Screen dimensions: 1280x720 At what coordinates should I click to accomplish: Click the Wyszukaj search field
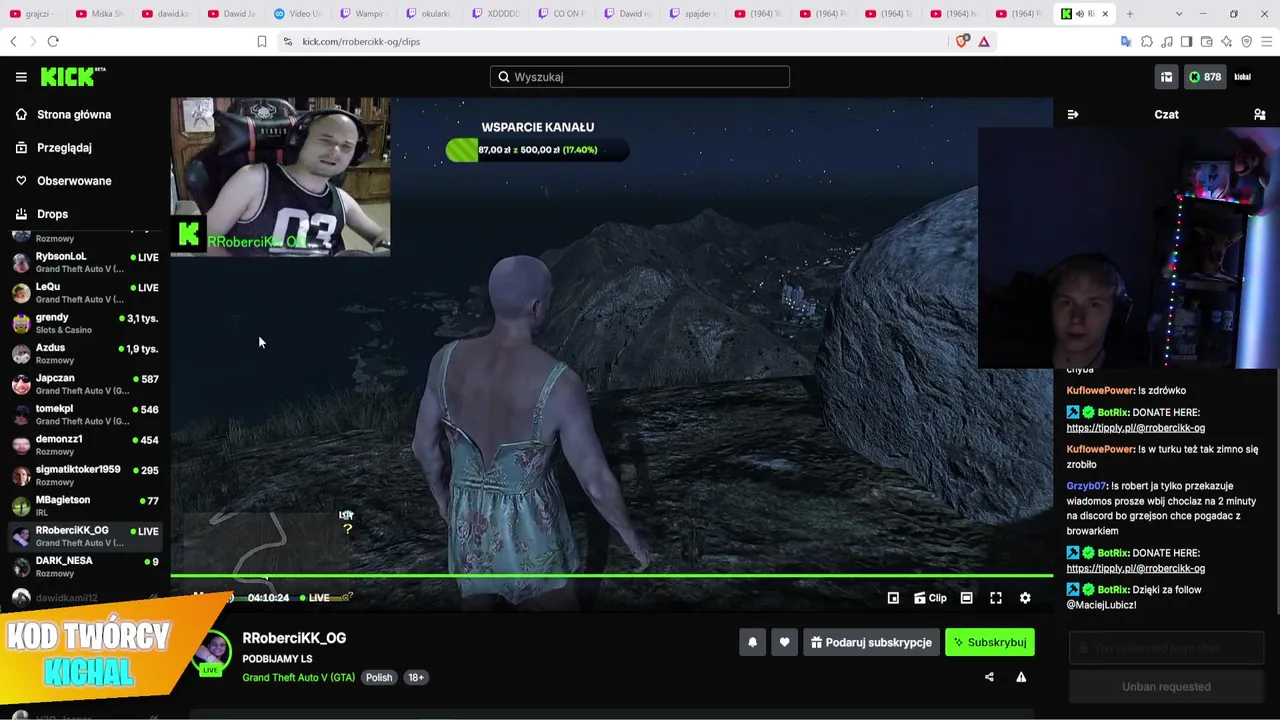pos(640,77)
